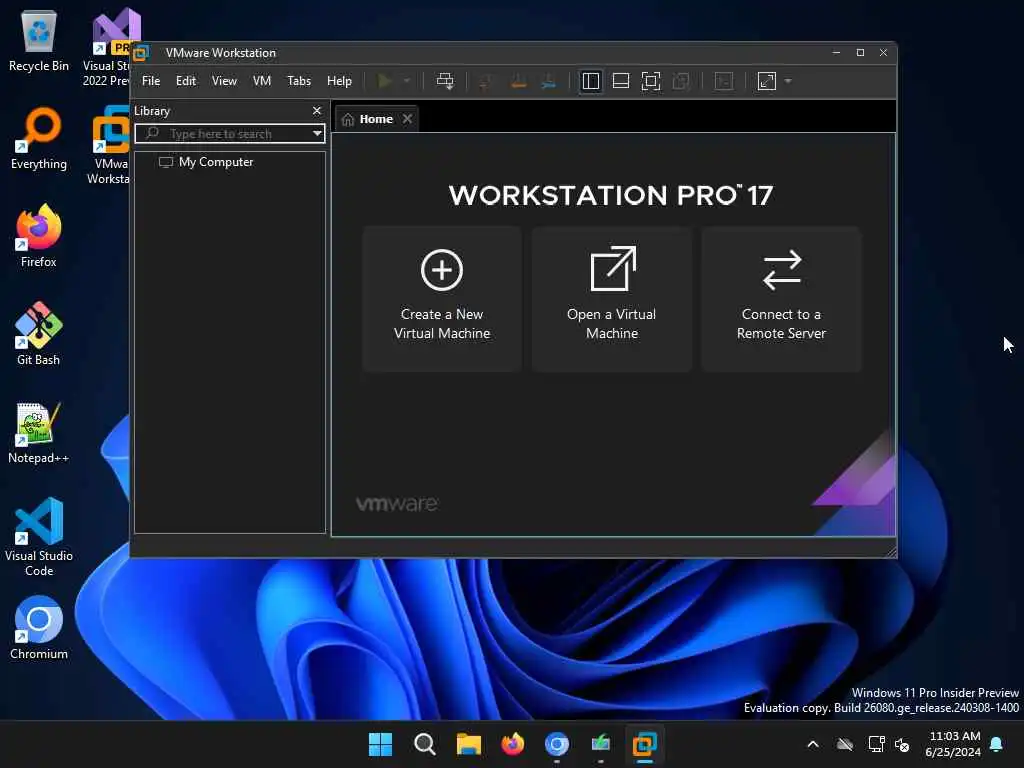This screenshot has height=768, width=1024.
Task: Click the Take Snapshot toolbar icon
Action: pos(485,81)
